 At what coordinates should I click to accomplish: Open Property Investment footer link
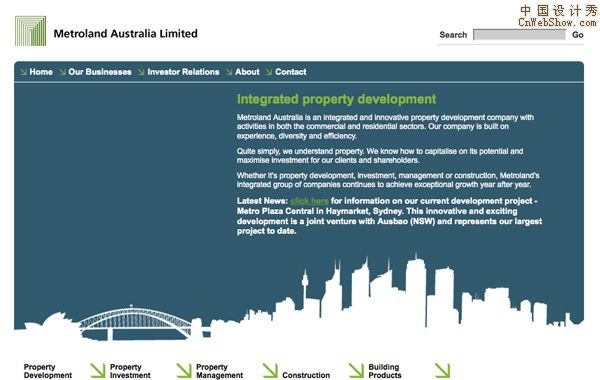click(x=130, y=371)
